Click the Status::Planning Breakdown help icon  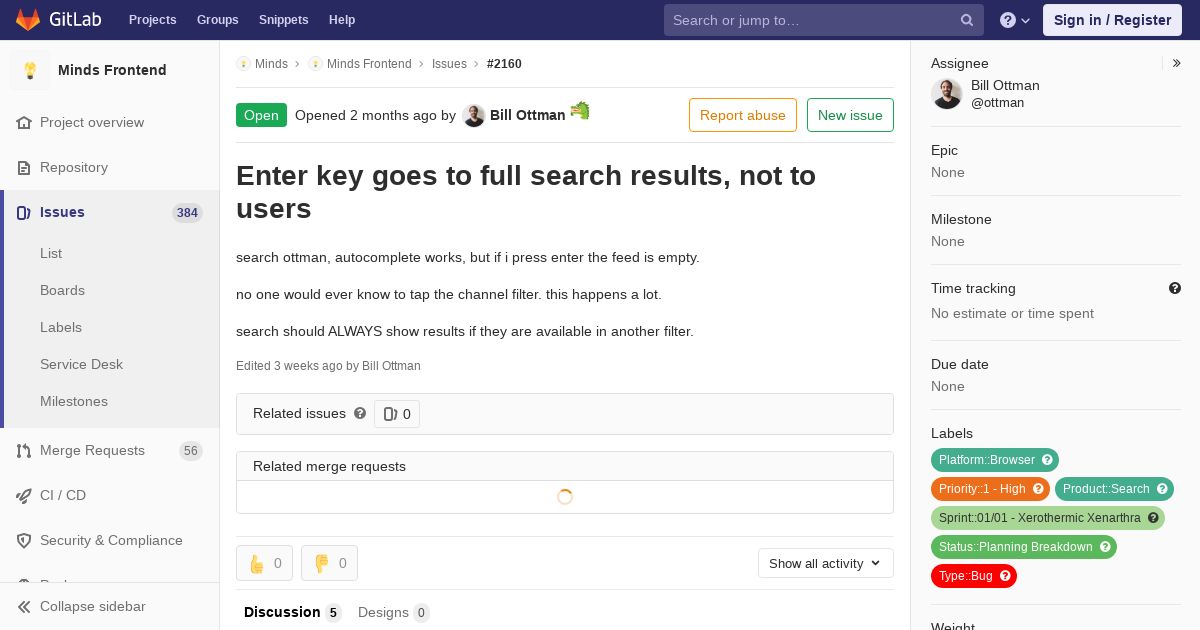click(x=1105, y=547)
